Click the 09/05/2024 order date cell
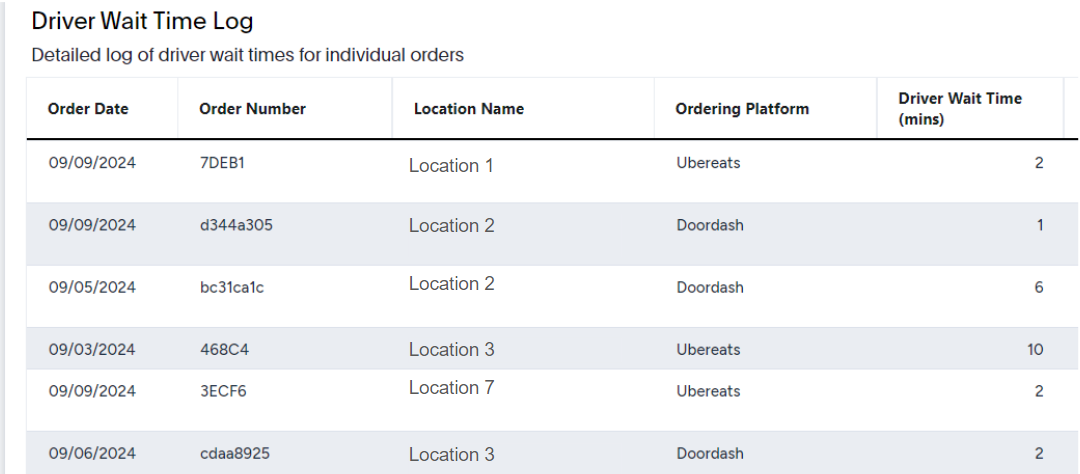The width and height of the screenshot is (1080, 474). [x=92, y=287]
